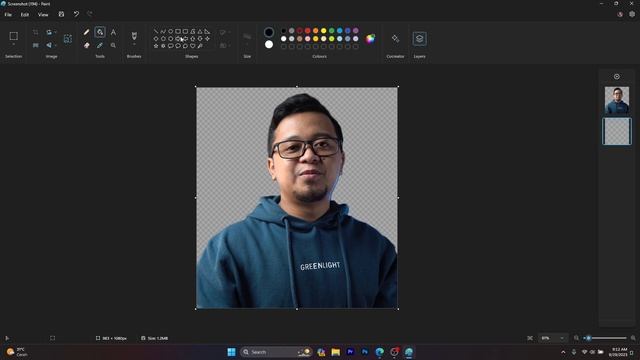Click the taskbar Search box

(x=276, y=352)
